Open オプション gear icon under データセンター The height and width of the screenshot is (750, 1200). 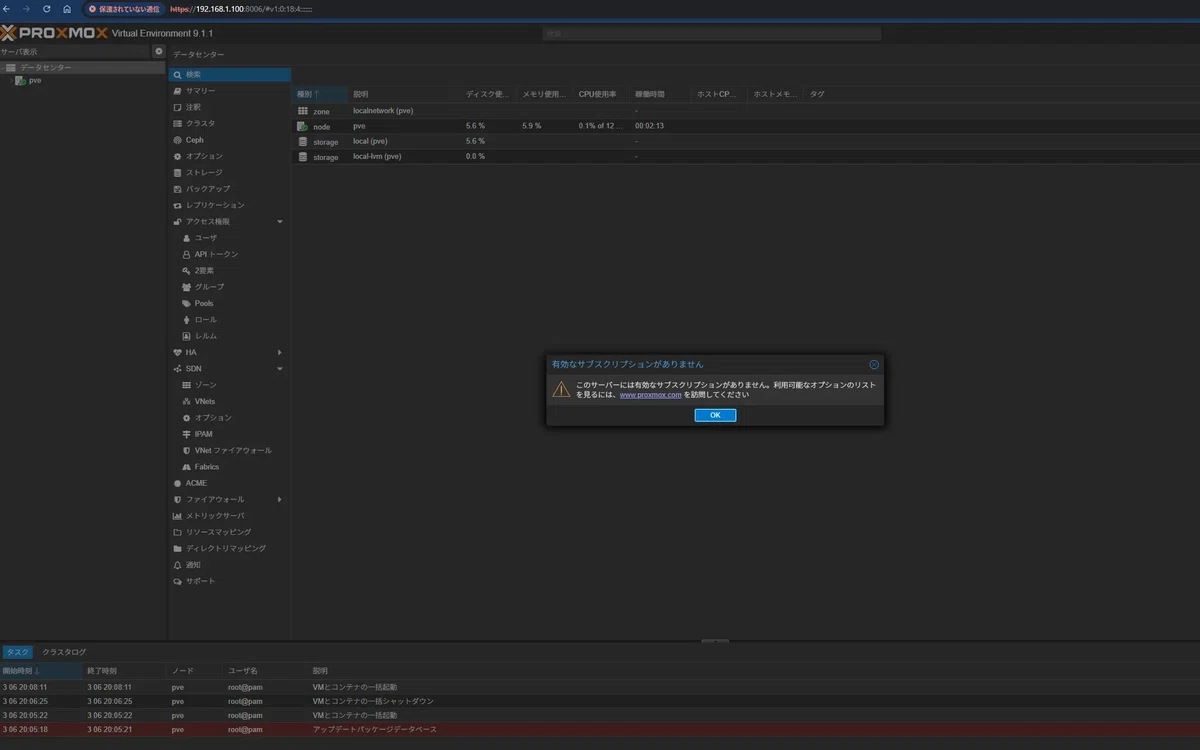click(x=230, y=156)
